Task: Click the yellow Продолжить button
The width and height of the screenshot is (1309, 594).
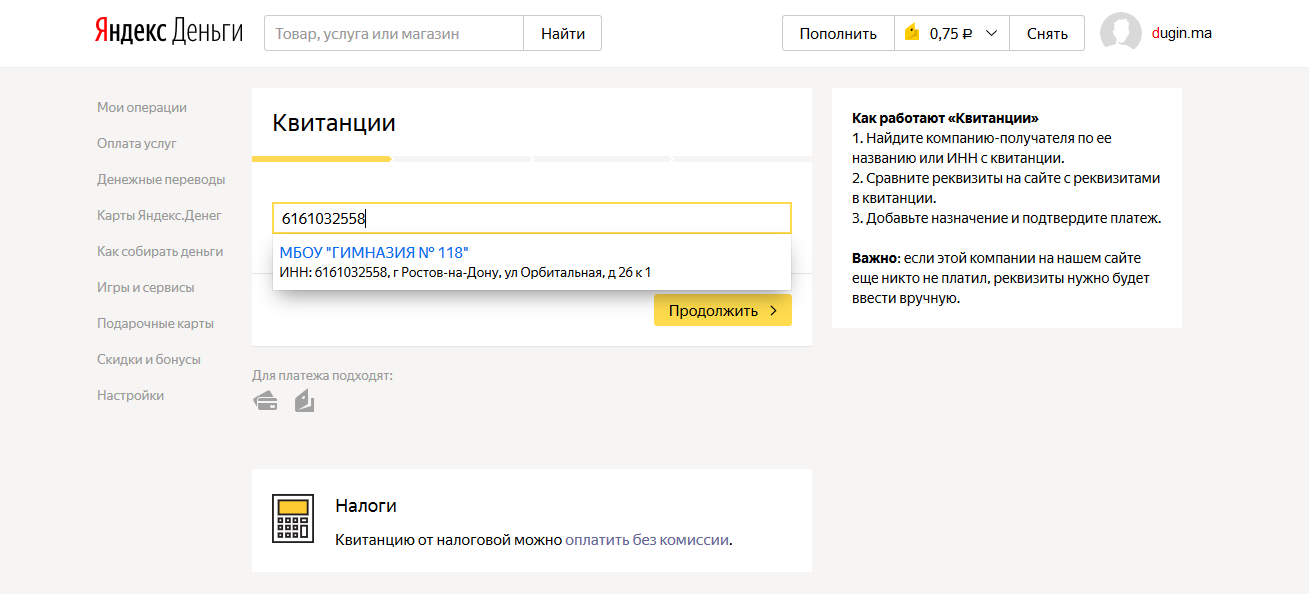Action: tap(723, 310)
